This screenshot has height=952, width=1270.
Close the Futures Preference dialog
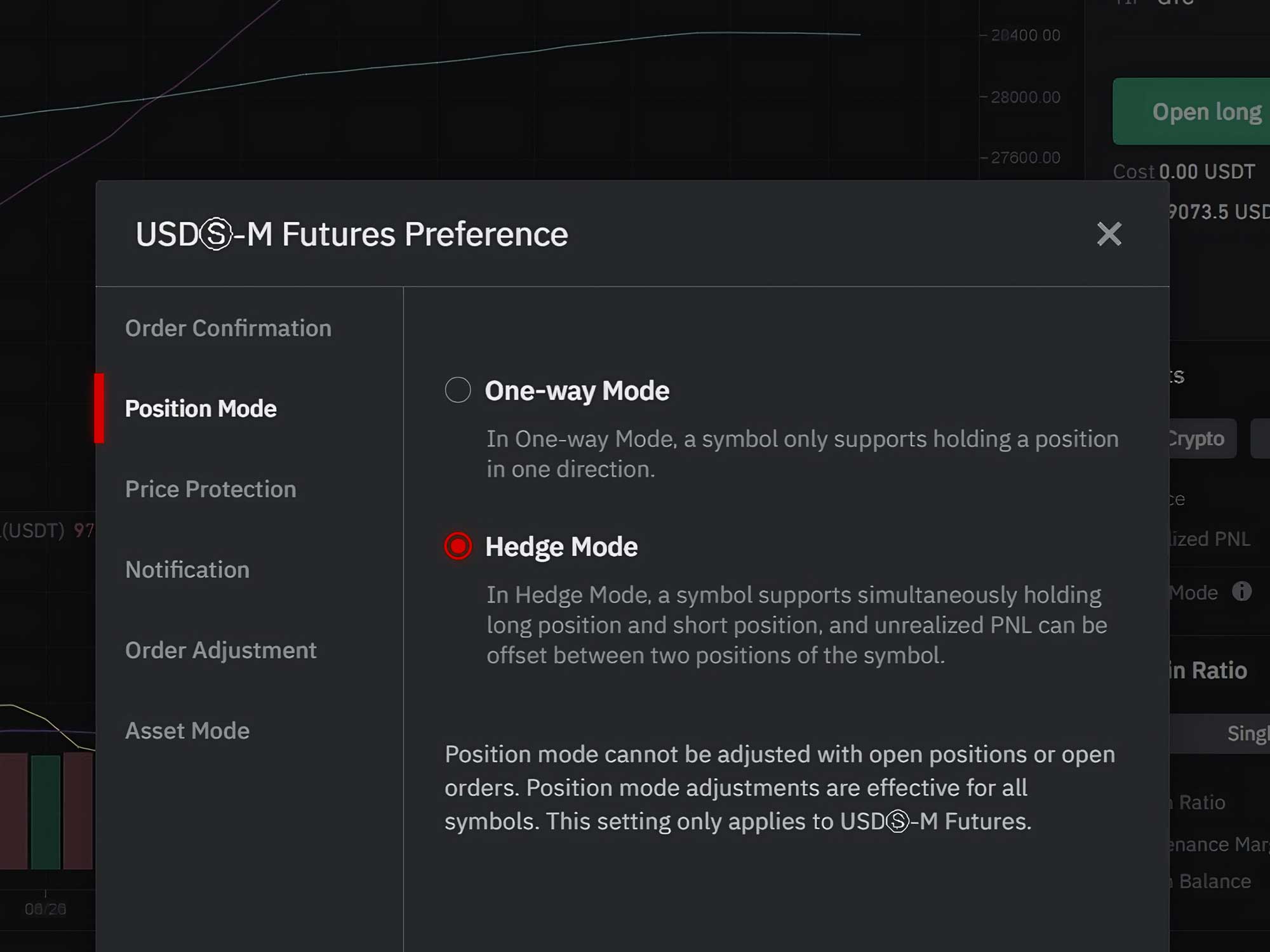[x=1109, y=234]
